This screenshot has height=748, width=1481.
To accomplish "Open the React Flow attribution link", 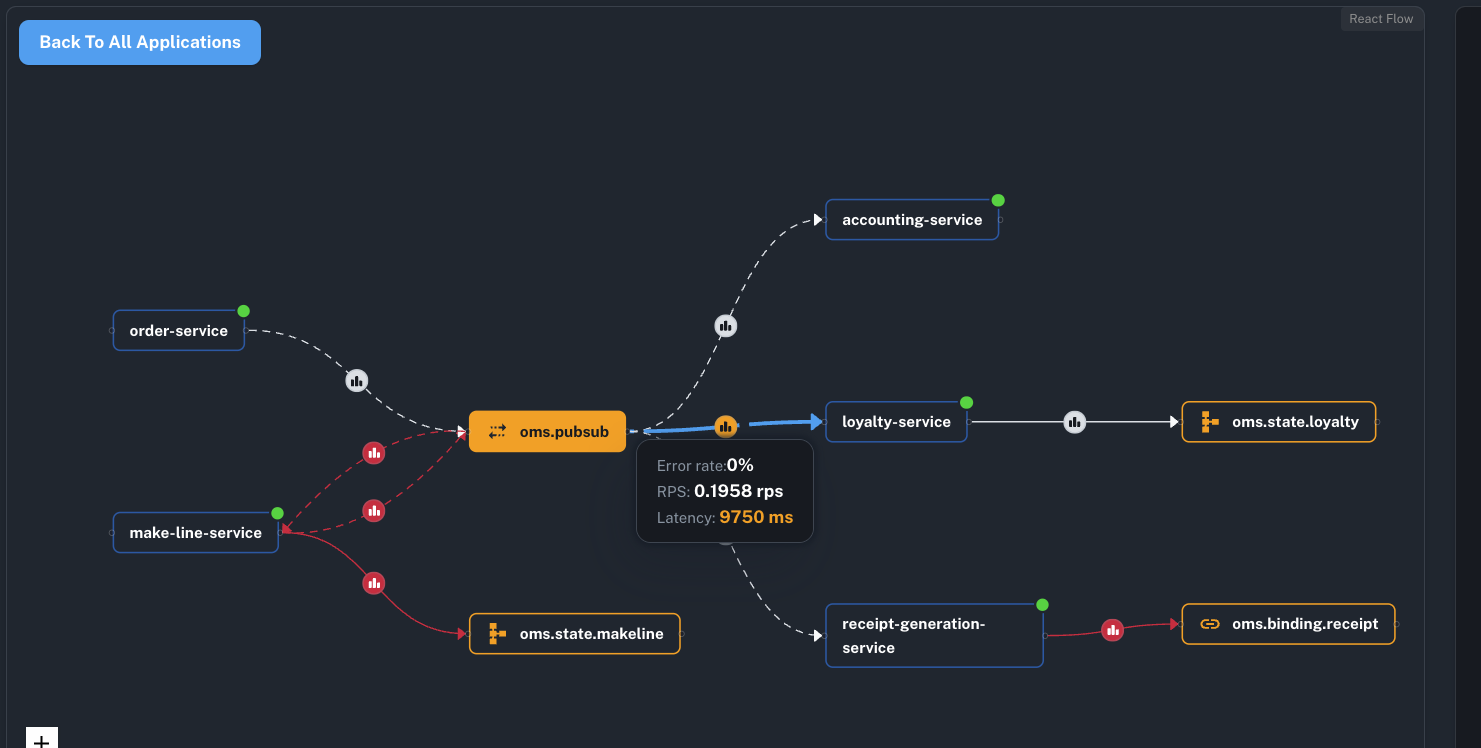I will tap(1380, 19).
